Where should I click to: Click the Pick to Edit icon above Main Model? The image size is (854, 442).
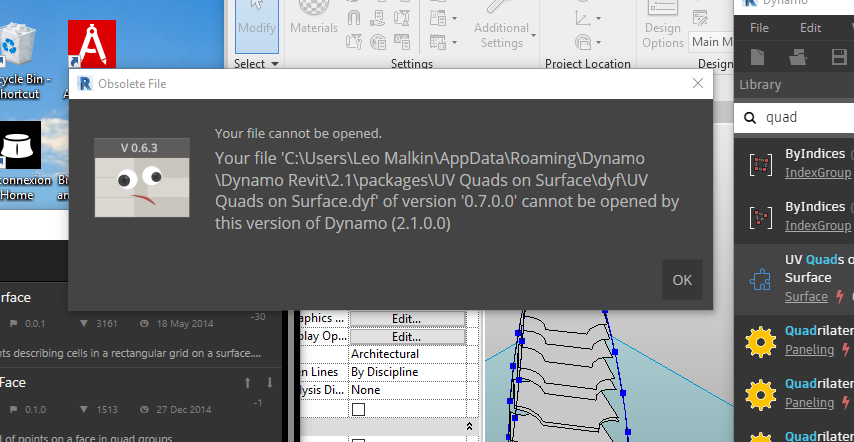[x=700, y=18]
